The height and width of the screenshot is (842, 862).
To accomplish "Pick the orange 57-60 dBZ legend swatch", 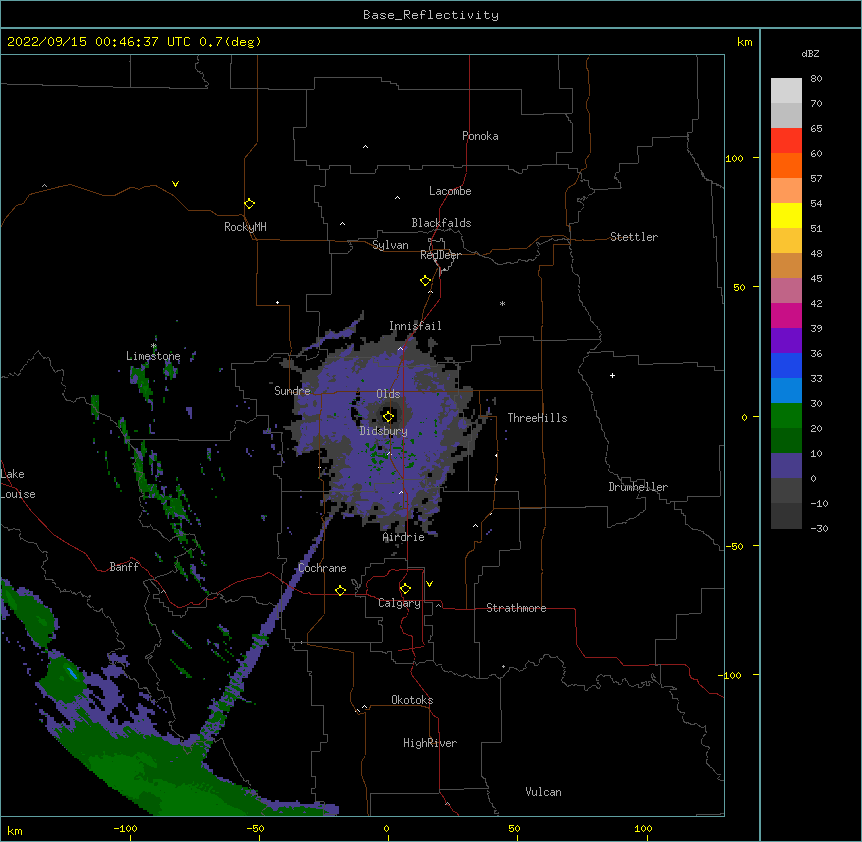I will pos(786,165).
